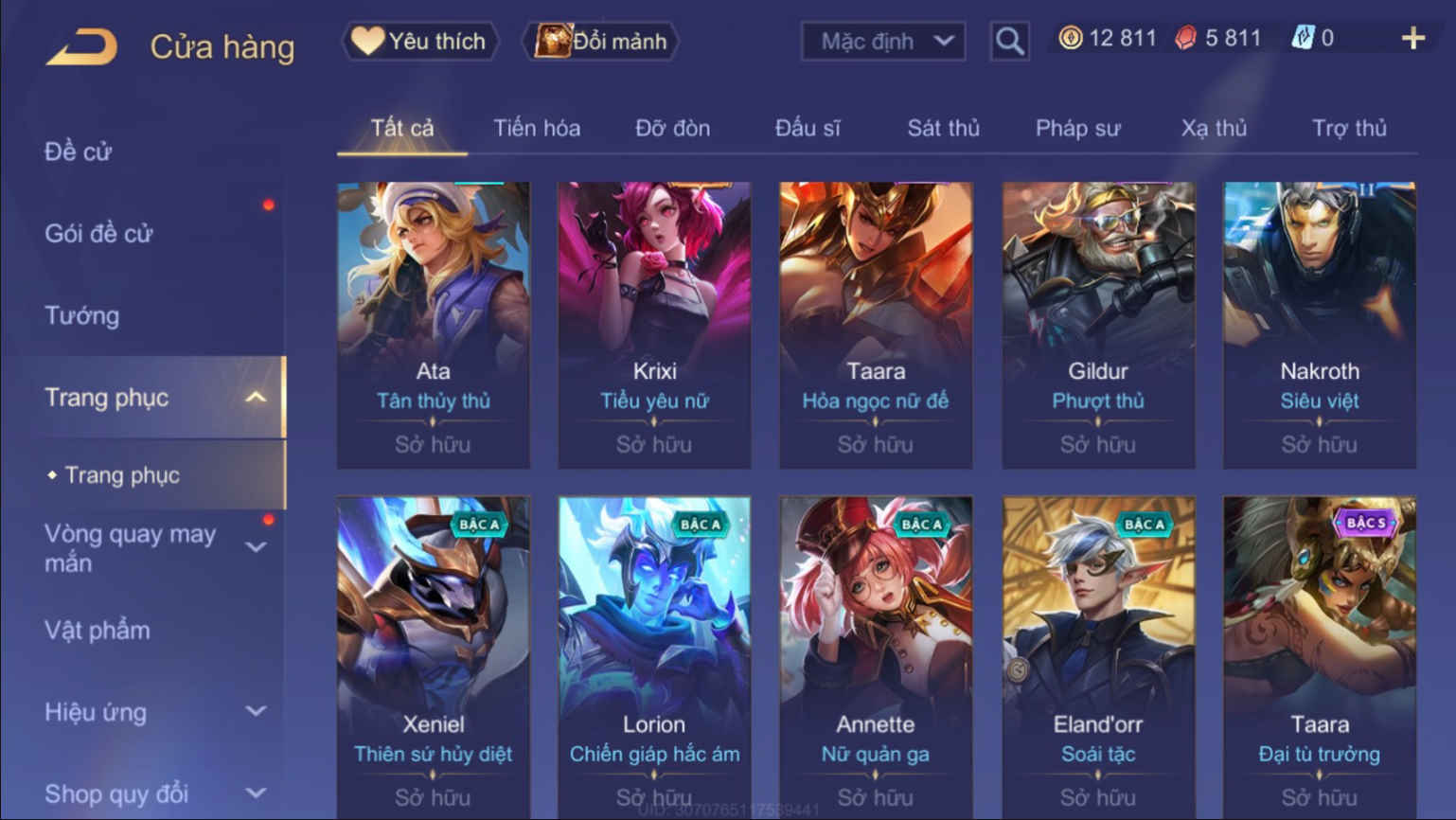Go to Gói đề cử section

[x=98, y=233]
